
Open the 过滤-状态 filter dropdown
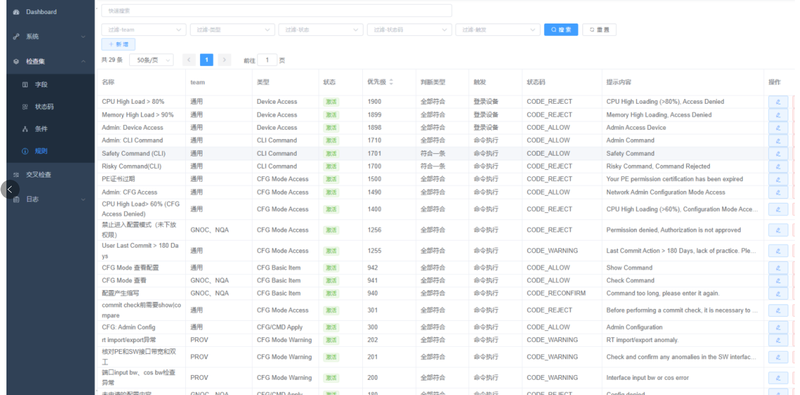coord(320,30)
